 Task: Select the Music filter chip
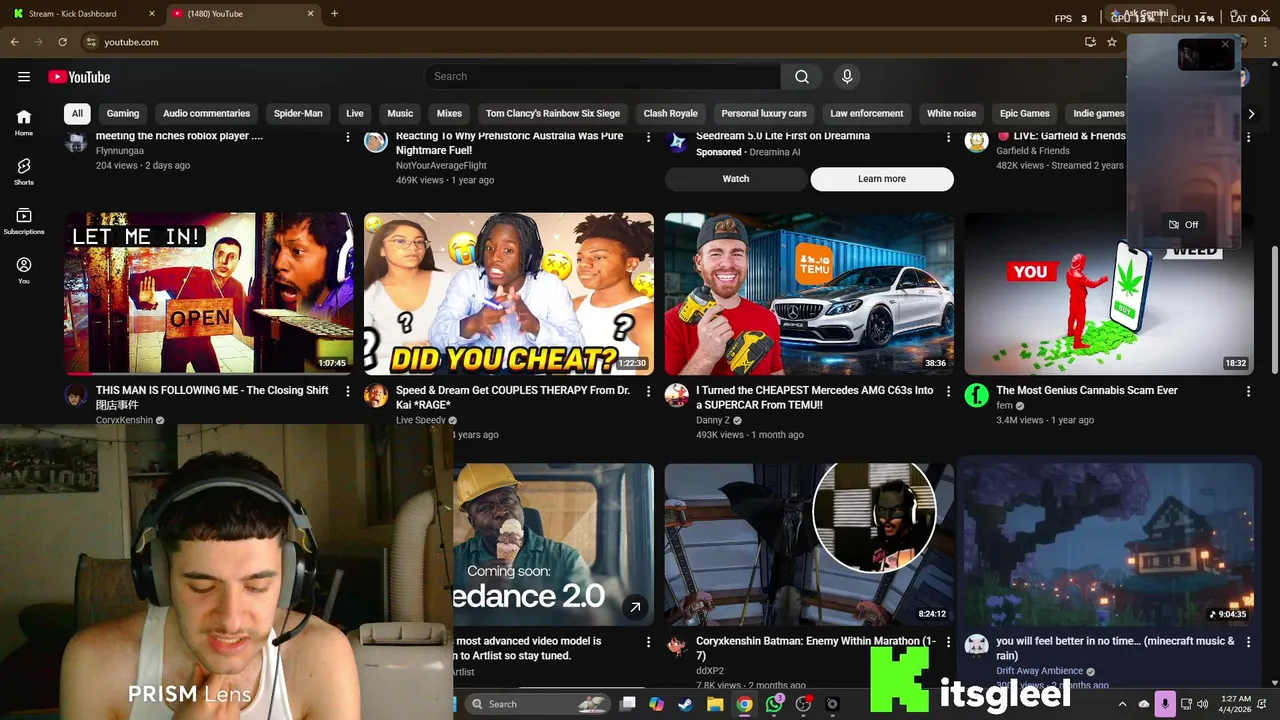400,113
